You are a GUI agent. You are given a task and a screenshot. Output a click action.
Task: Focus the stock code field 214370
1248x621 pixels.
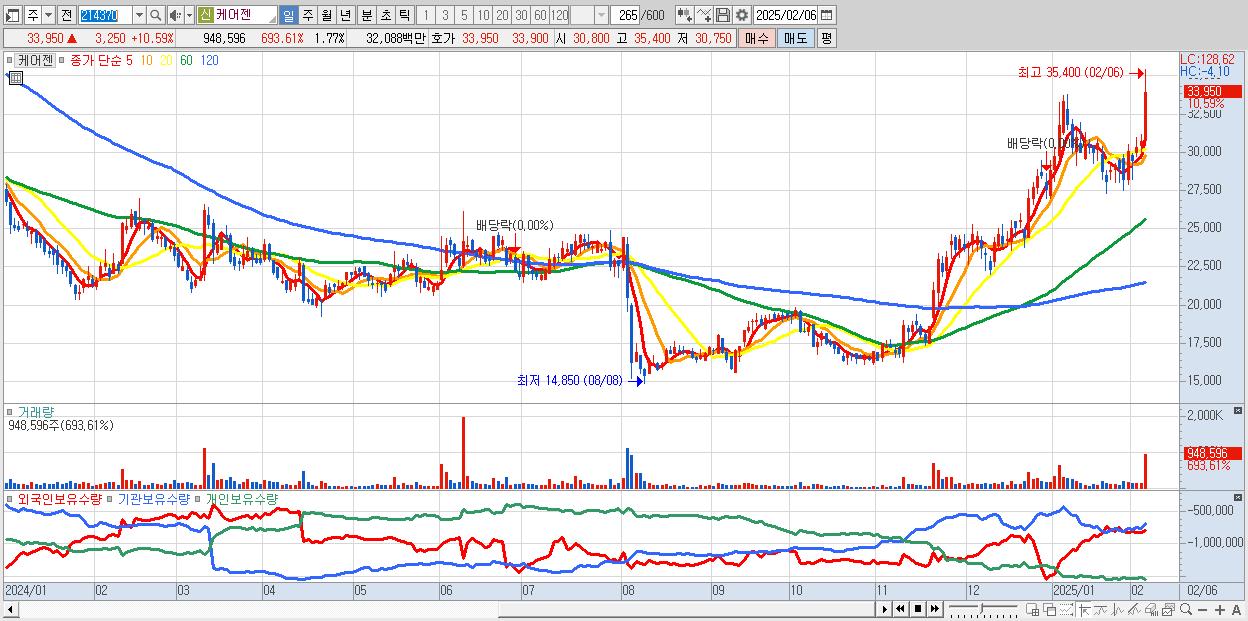[x=105, y=15]
